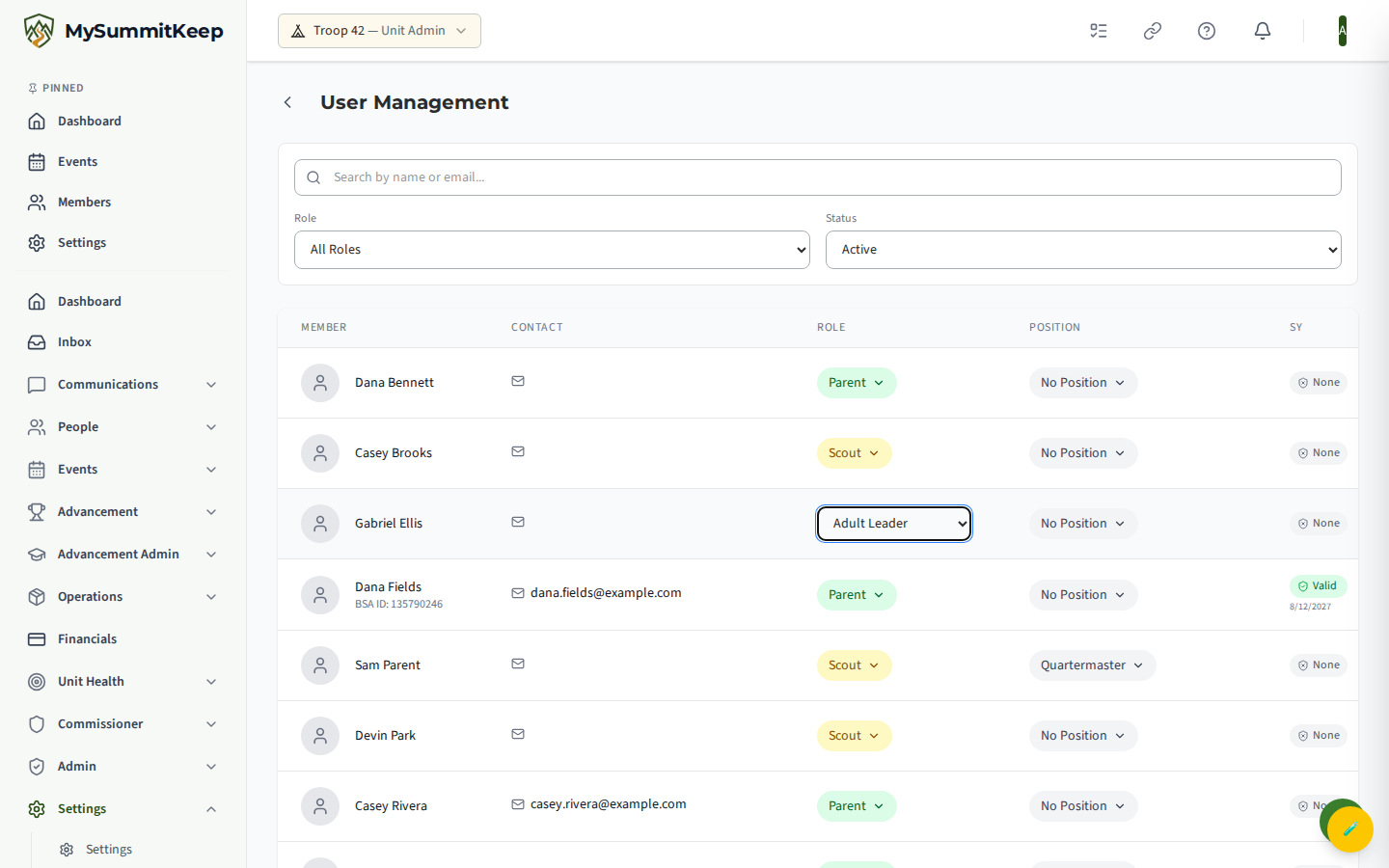Open Dana Fields' No Position dropdown

point(1083,595)
